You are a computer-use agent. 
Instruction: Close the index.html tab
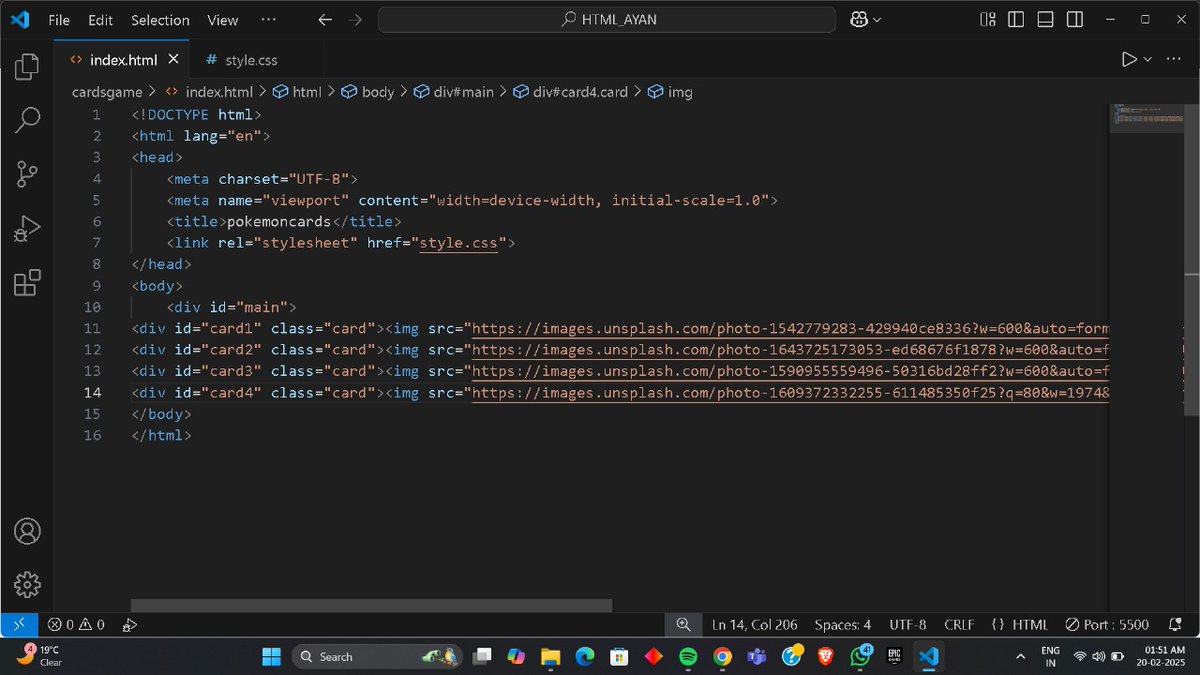(174, 60)
